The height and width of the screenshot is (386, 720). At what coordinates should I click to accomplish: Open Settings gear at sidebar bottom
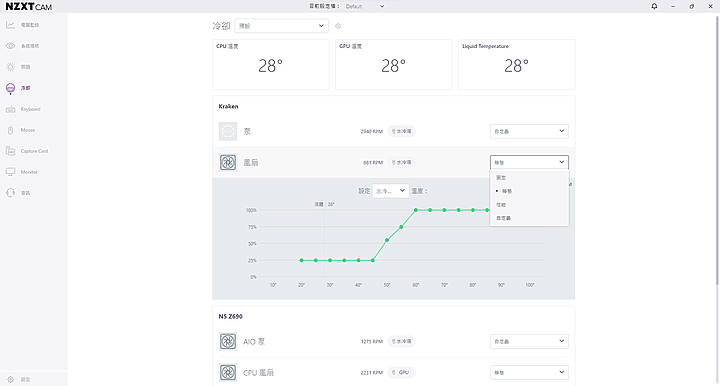point(11,380)
